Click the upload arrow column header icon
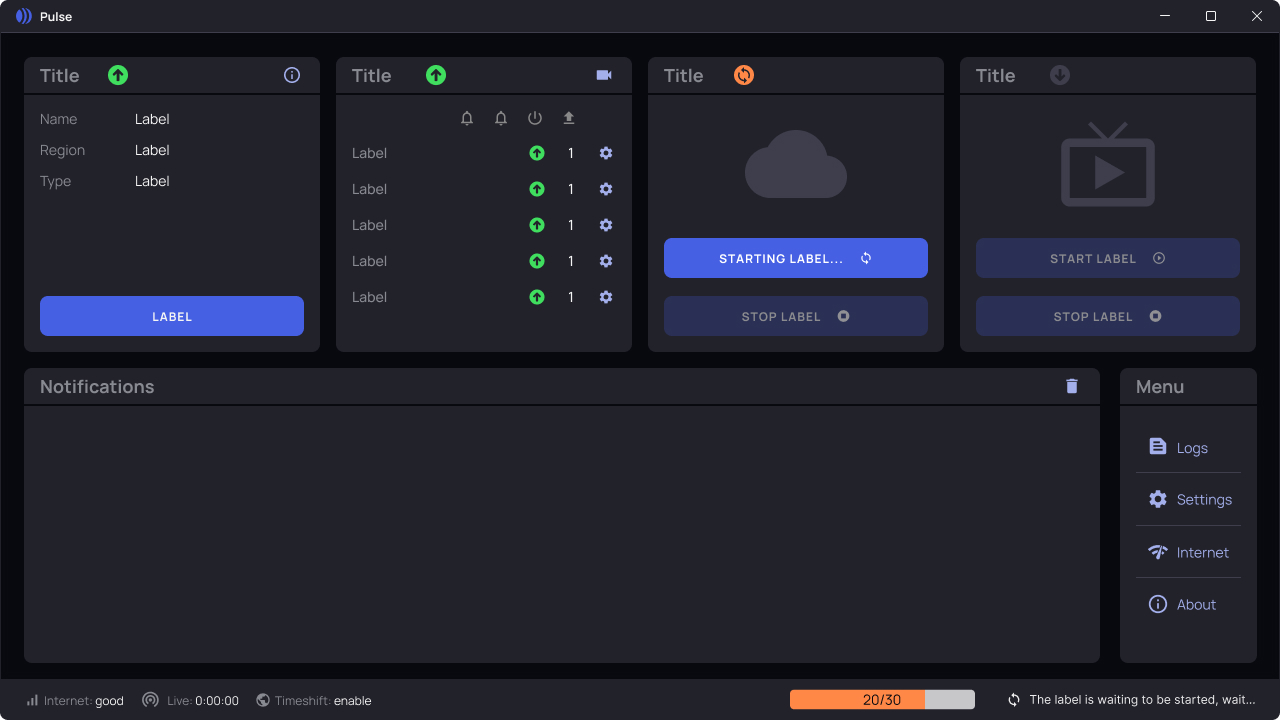 [569, 118]
